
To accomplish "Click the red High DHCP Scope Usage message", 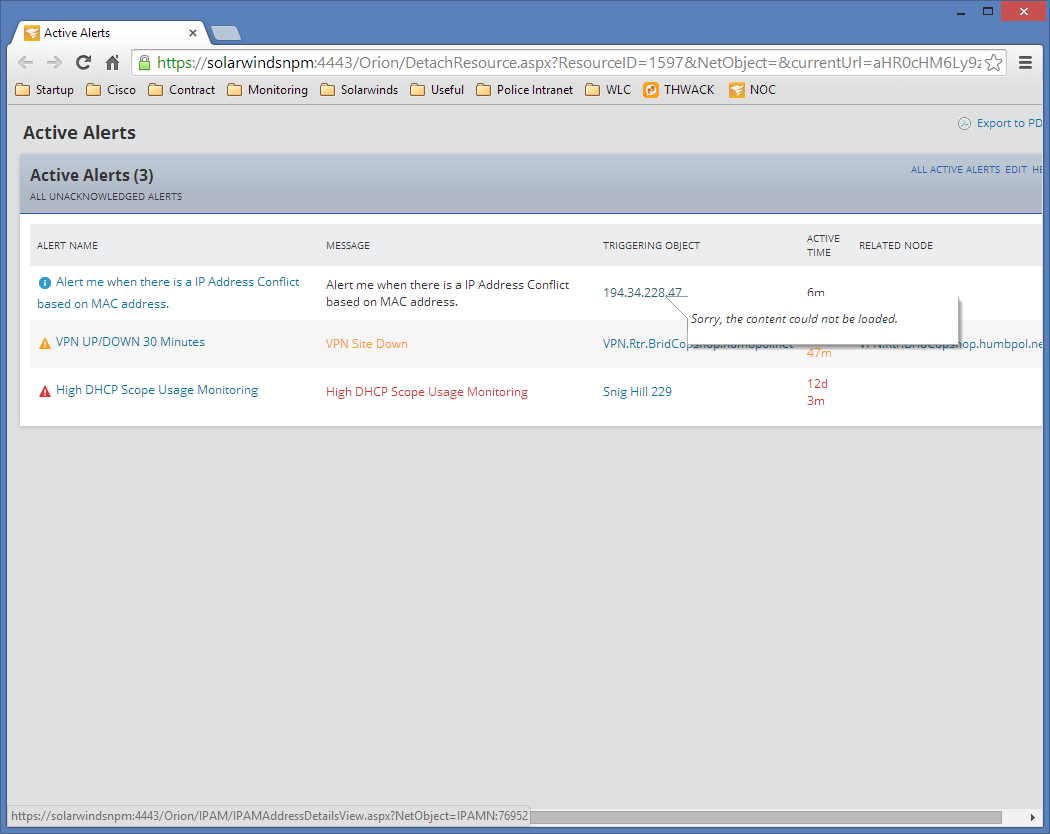I will click(x=427, y=392).
